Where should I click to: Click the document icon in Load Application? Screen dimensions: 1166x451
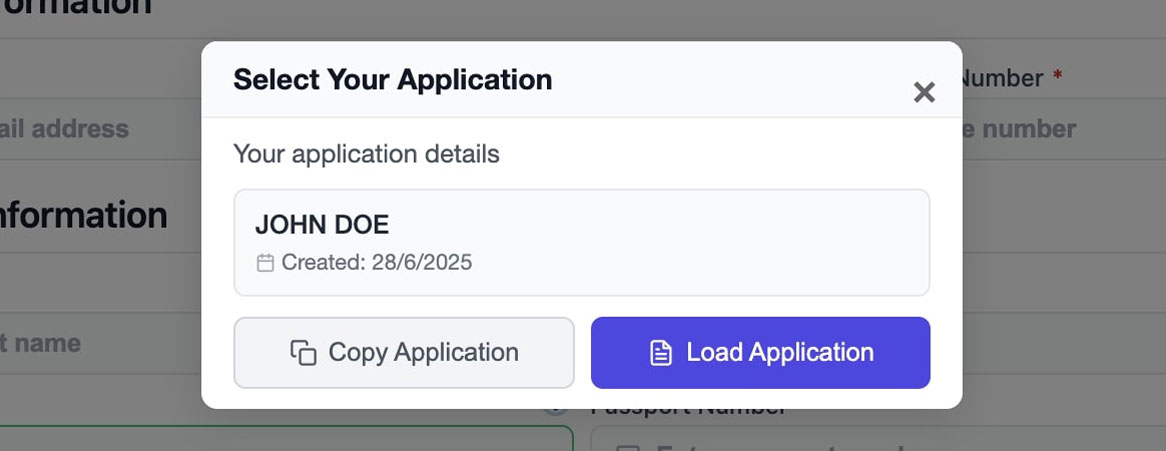tap(660, 353)
